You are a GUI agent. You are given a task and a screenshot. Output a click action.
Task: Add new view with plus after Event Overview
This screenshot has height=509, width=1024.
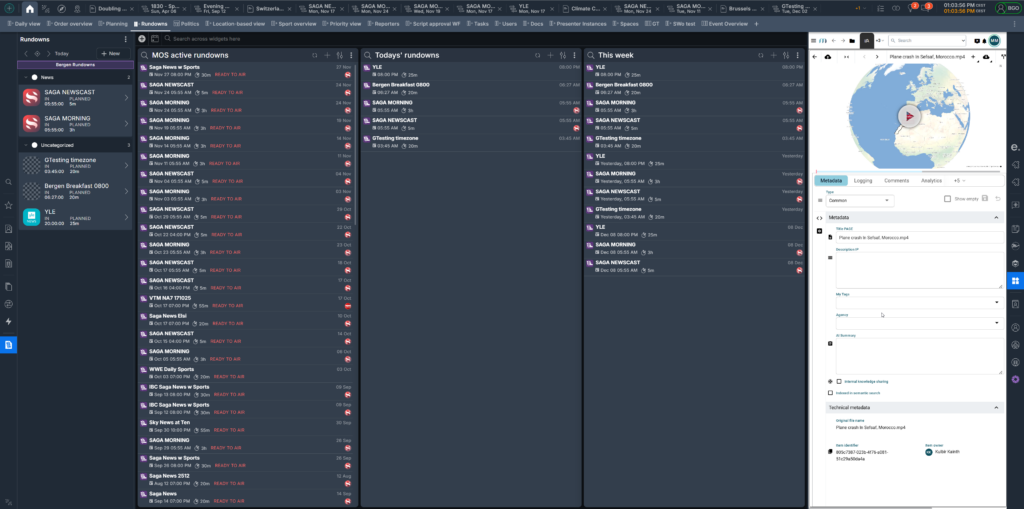756,24
